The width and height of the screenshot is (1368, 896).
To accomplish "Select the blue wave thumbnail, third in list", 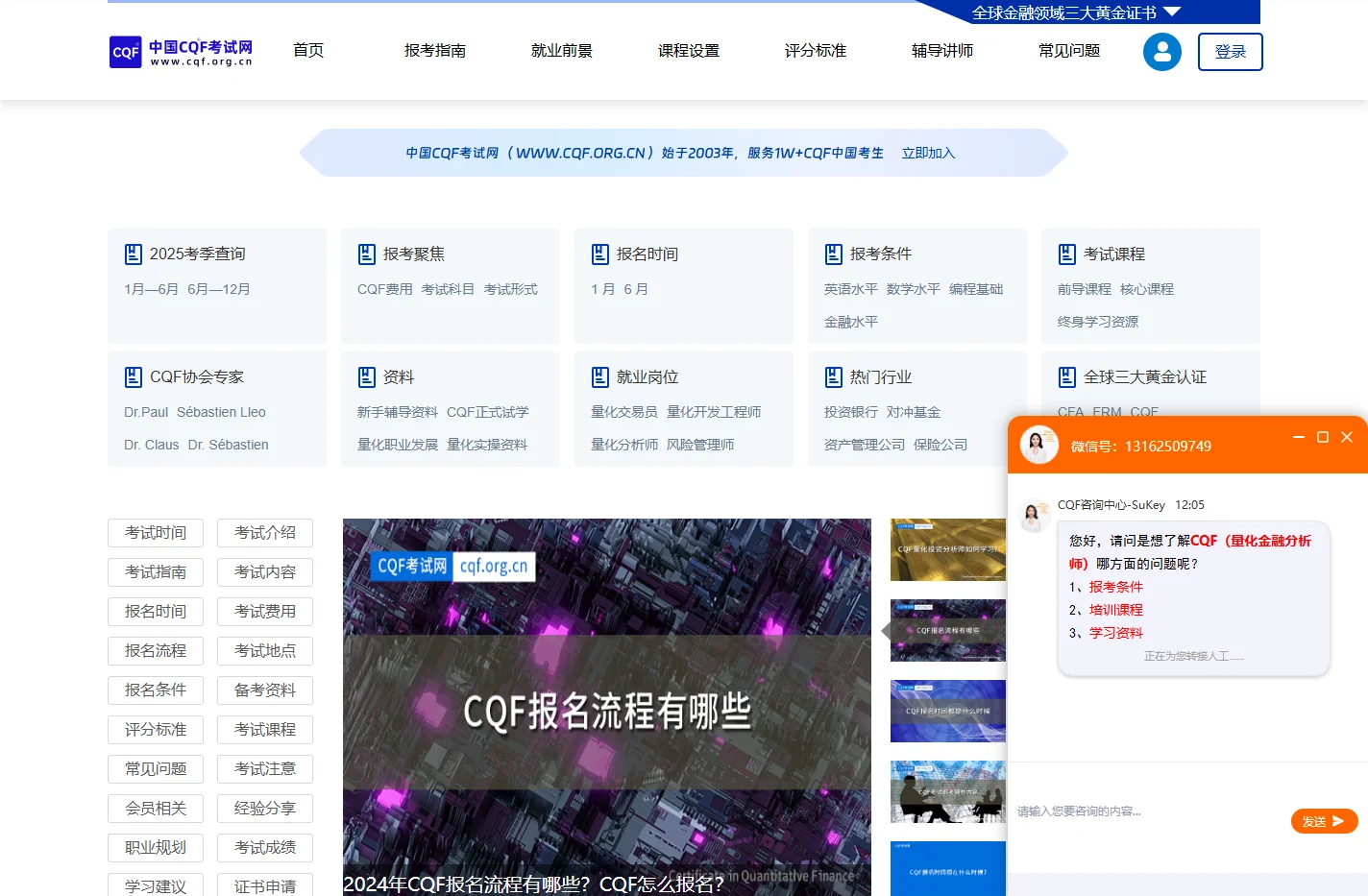I will tap(948, 711).
